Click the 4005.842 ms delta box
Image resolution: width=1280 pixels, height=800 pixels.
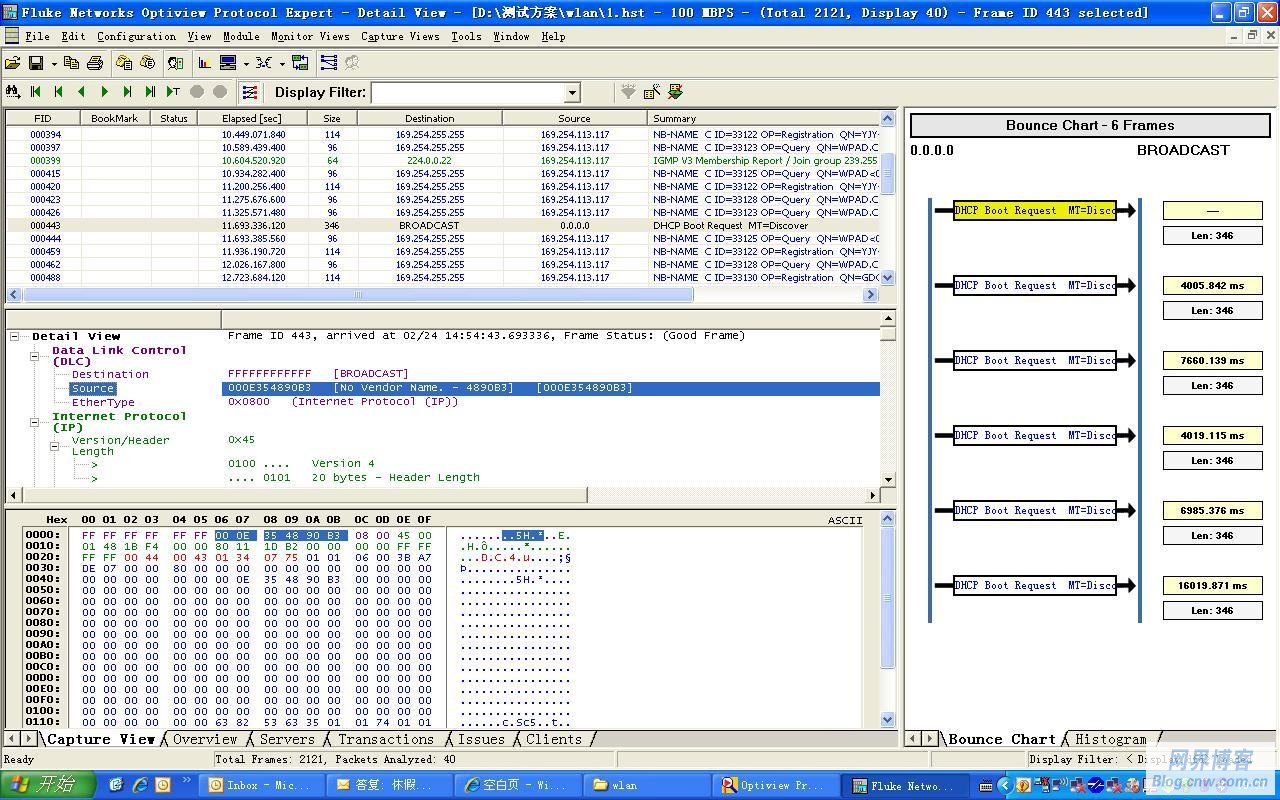click(x=1212, y=285)
